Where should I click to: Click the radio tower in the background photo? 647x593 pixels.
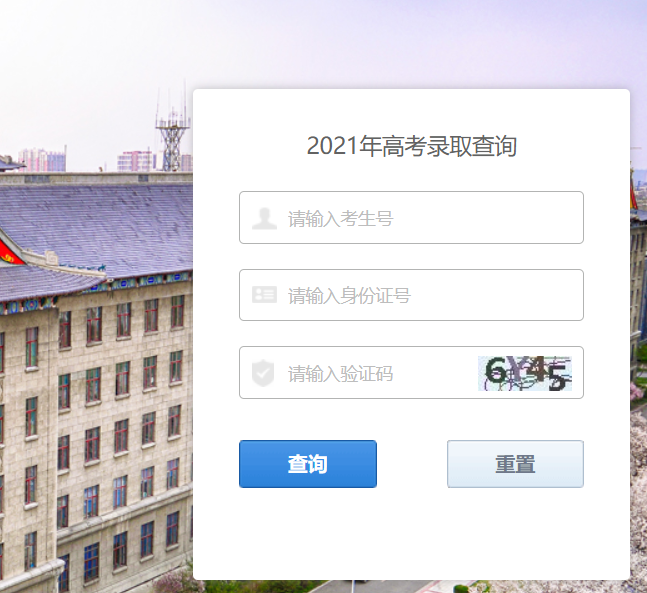[173, 136]
